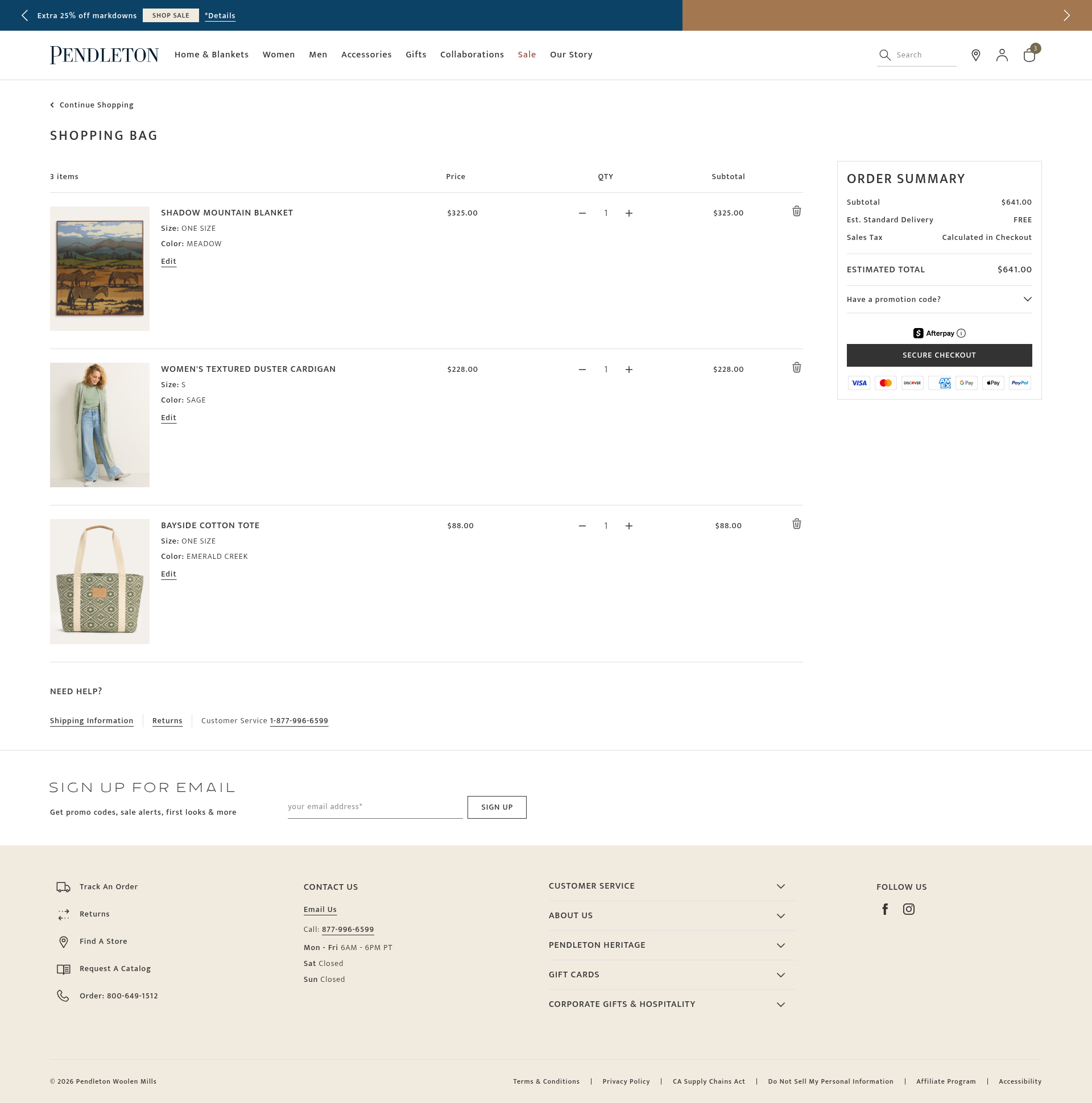Delete Shadow Mountain Blanket with trash icon
This screenshot has width=1092, height=1103.
(x=796, y=212)
